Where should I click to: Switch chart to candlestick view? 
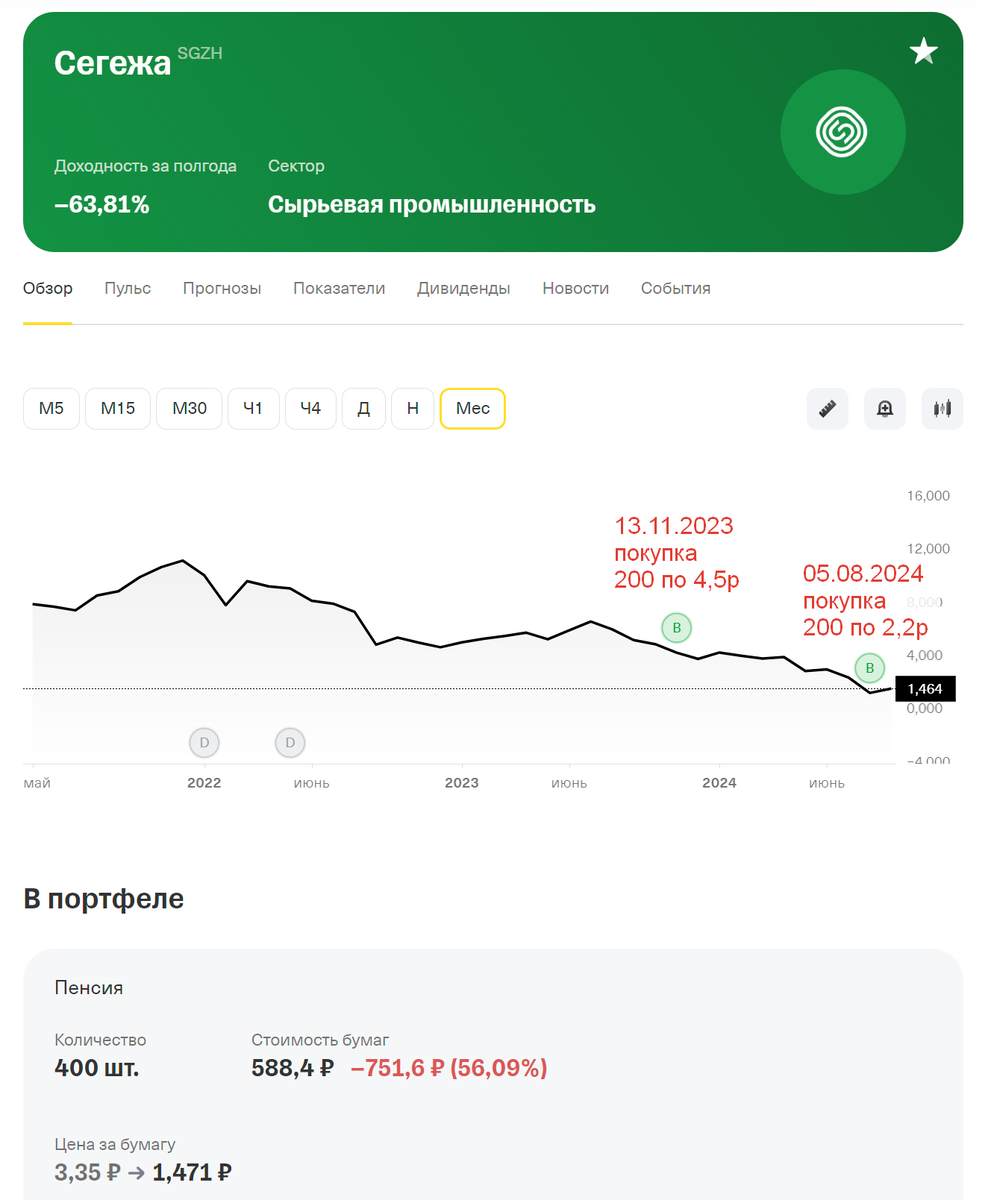coord(941,408)
